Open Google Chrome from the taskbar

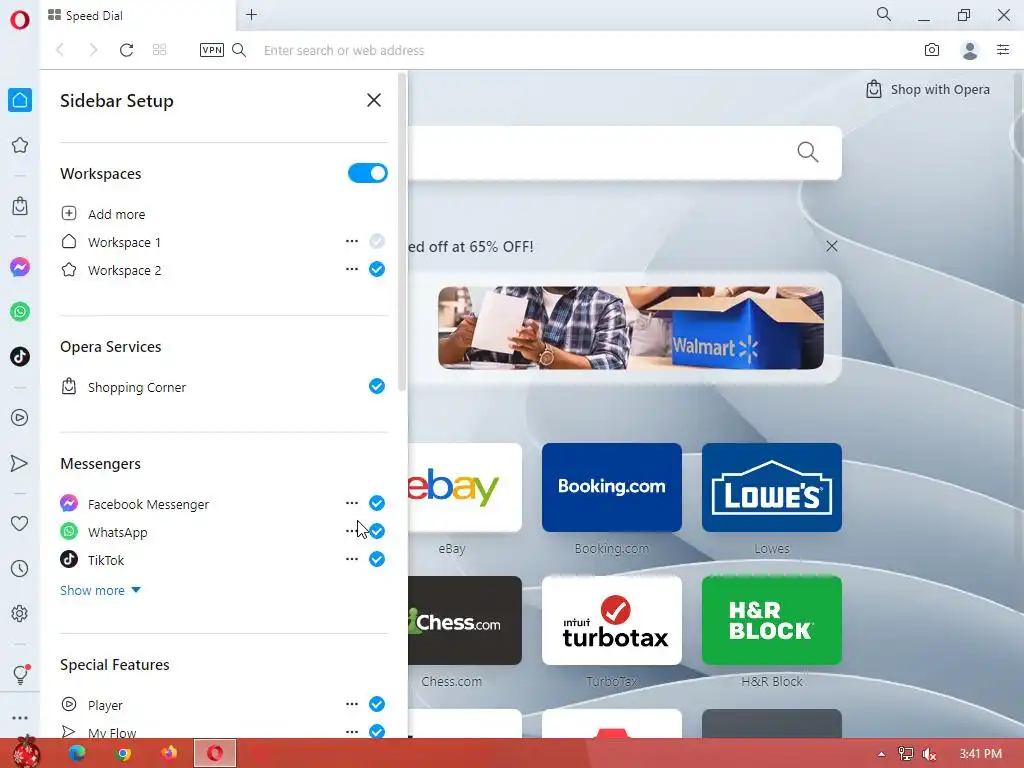[123, 754]
